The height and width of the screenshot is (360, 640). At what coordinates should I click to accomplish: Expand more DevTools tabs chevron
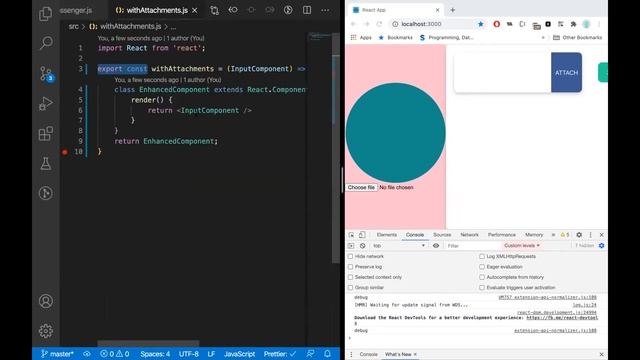click(553, 235)
